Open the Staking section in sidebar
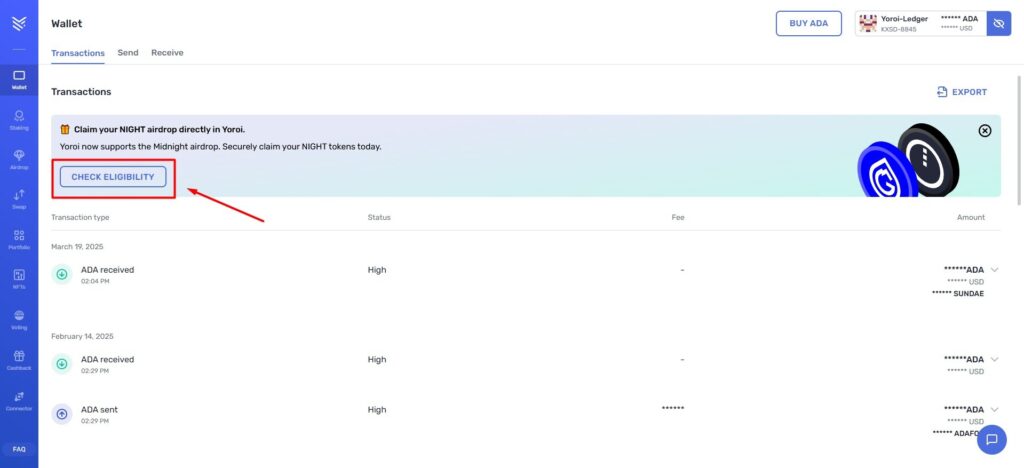Viewport: 1024px width, 468px height. click(x=19, y=119)
